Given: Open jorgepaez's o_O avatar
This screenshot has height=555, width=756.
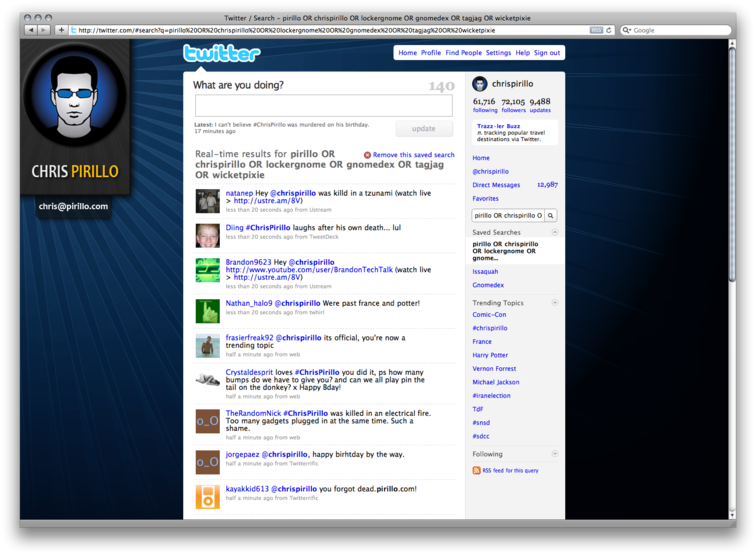Looking at the screenshot, I should coord(207,462).
